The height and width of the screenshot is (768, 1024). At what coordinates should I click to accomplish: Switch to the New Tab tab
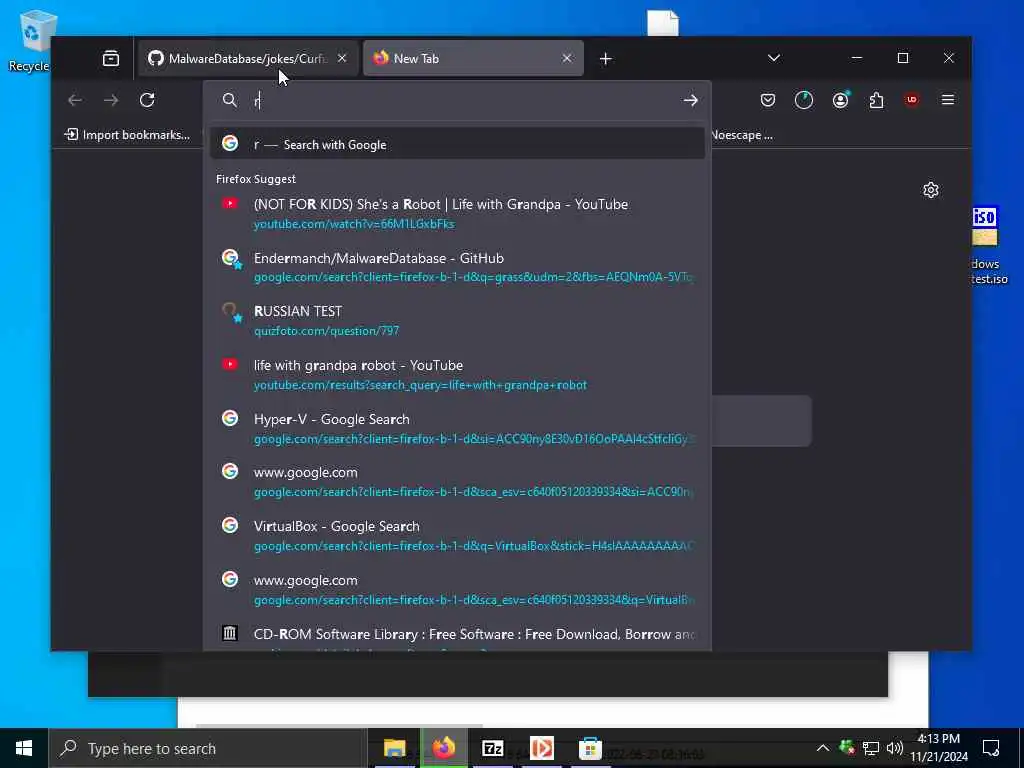tap(473, 59)
